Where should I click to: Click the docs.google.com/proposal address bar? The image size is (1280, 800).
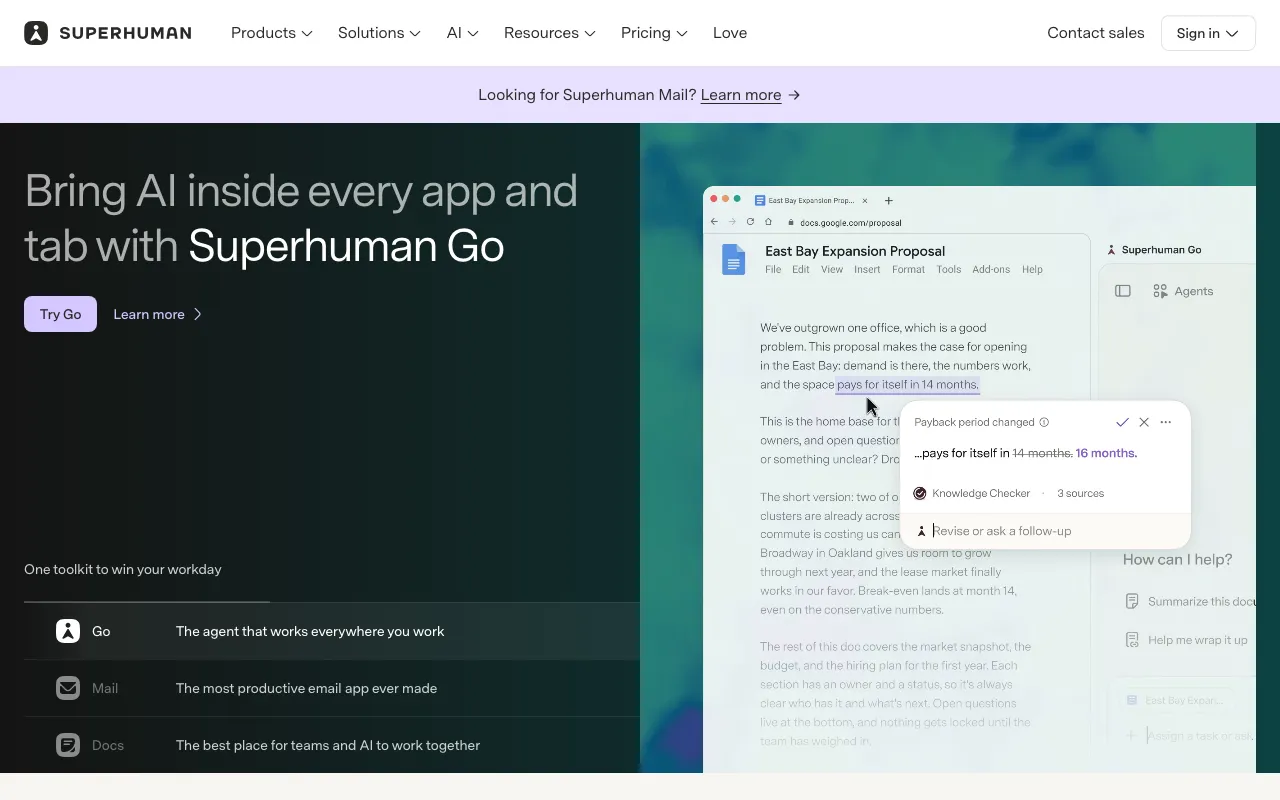tap(850, 223)
